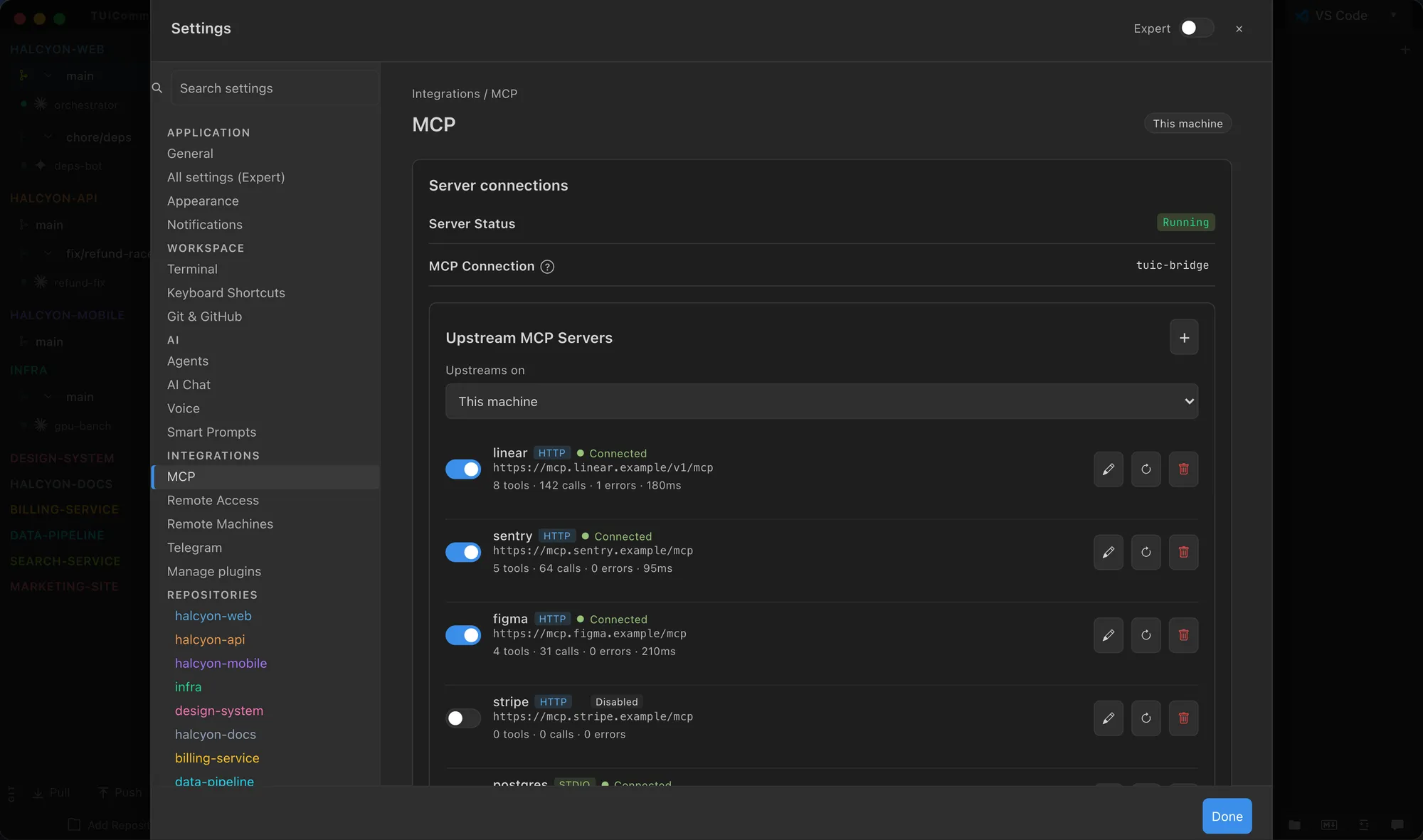Select design-system repository settings

coord(265,711)
